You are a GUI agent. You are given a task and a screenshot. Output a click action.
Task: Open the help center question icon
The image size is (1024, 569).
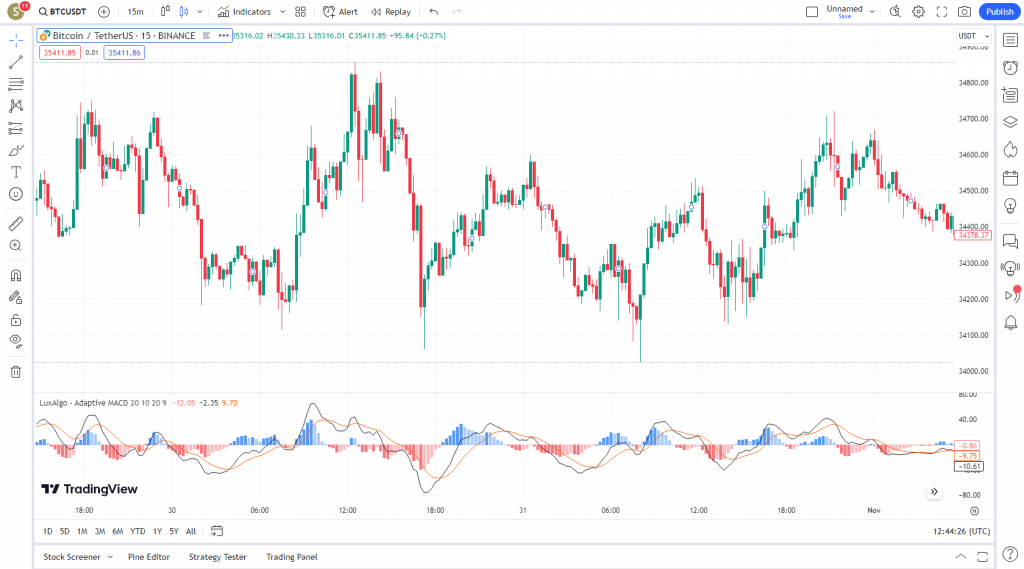pyautogui.click(x=1010, y=555)
